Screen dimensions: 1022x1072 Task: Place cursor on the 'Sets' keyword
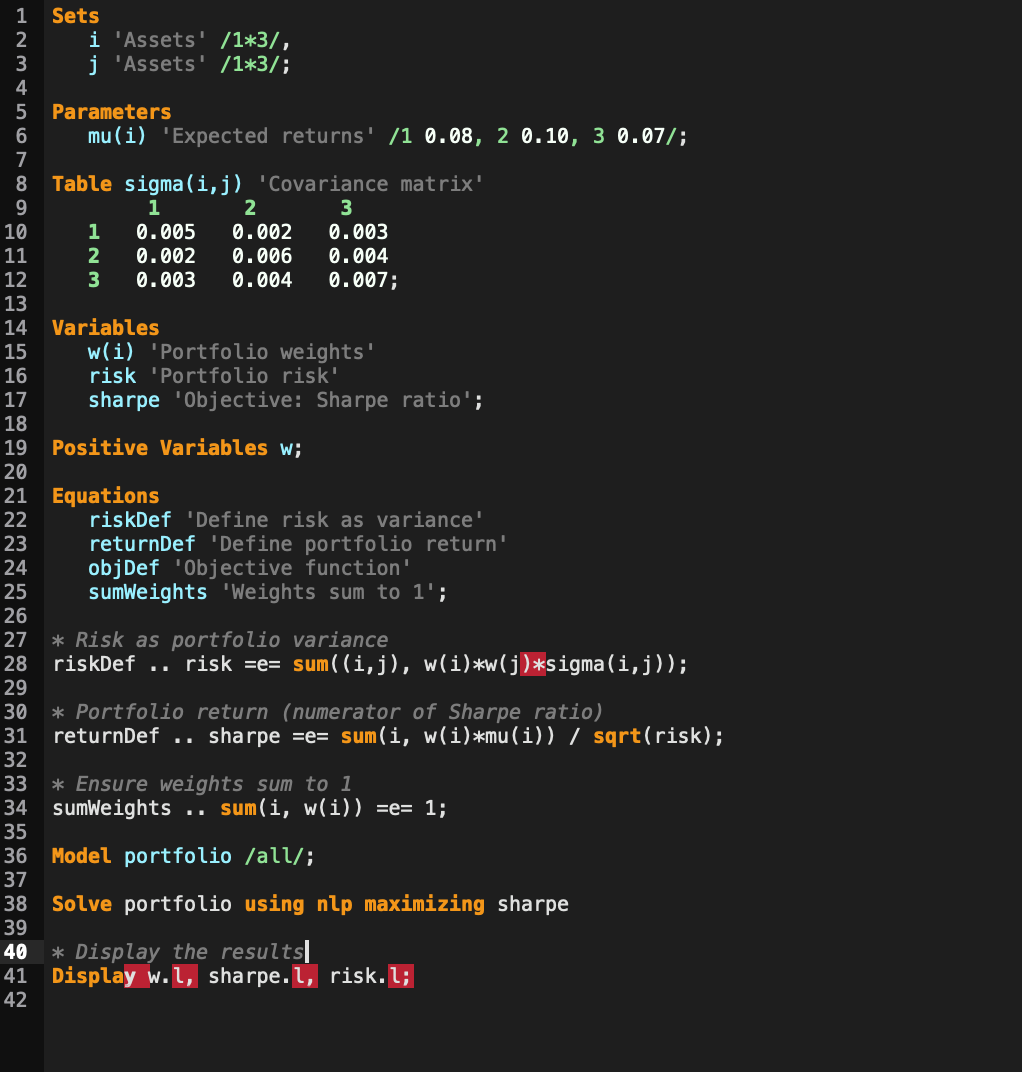click(x=76, y=15)
